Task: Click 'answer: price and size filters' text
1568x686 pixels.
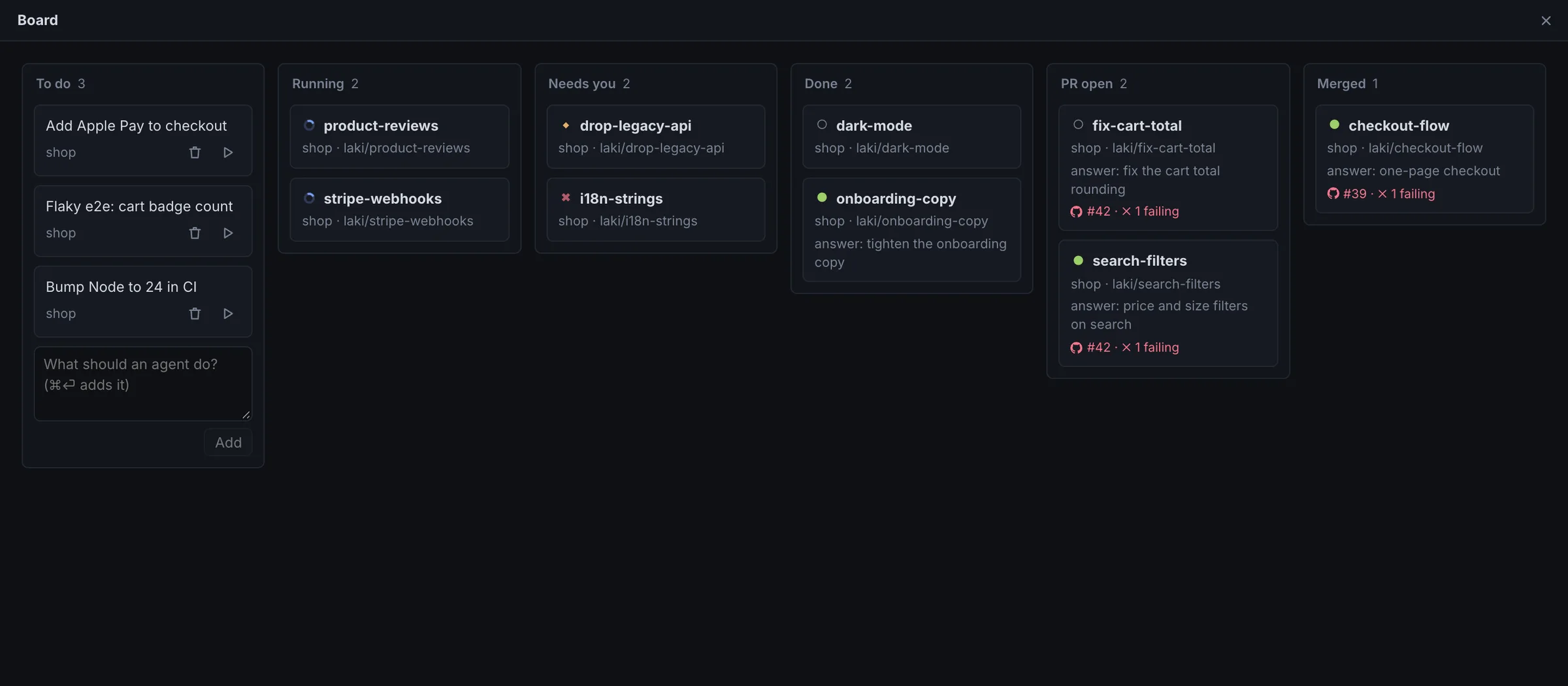Action: (1159, 315)
